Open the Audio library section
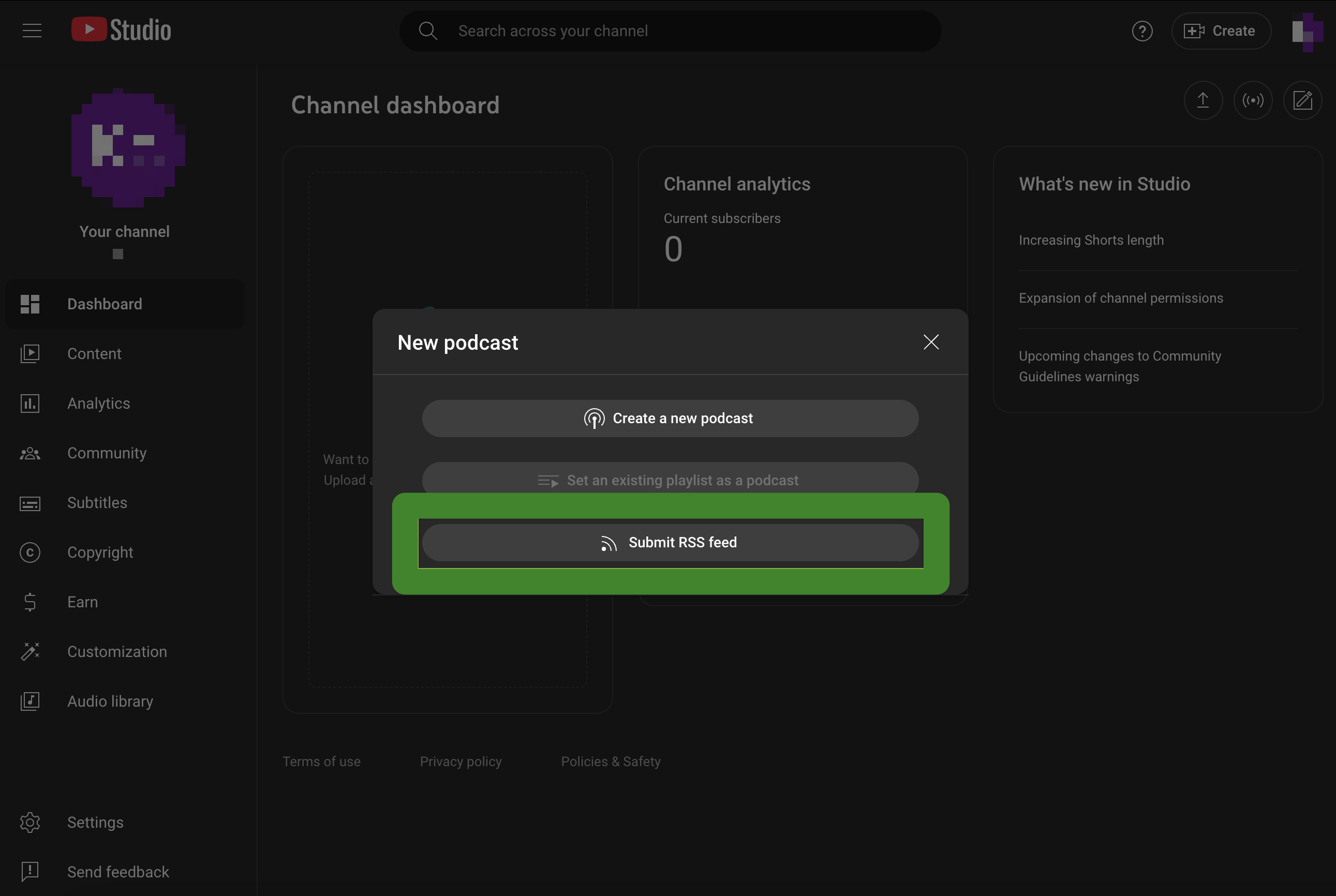This screenshot has width=1336, height=896. (x=110, y=701)
